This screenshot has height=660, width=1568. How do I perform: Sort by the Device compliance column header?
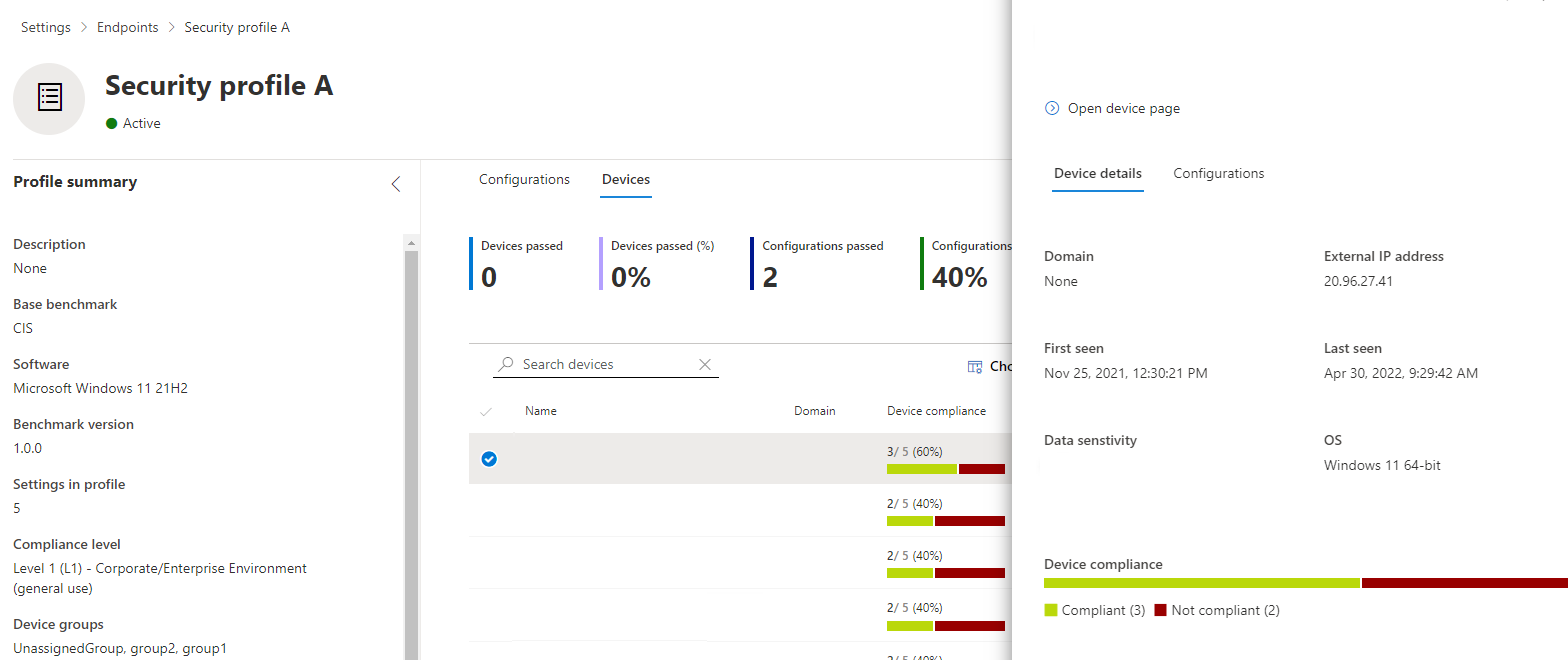(936, 411)
